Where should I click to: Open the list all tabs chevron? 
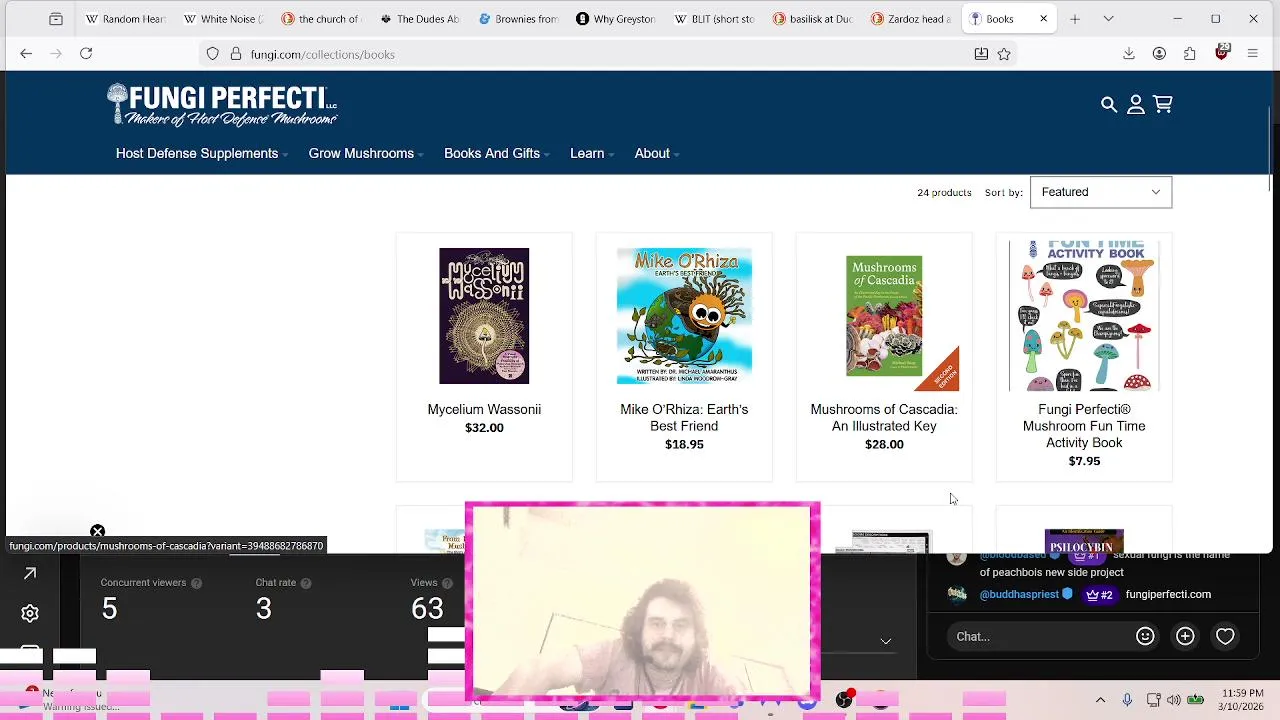coord(1108,19)
